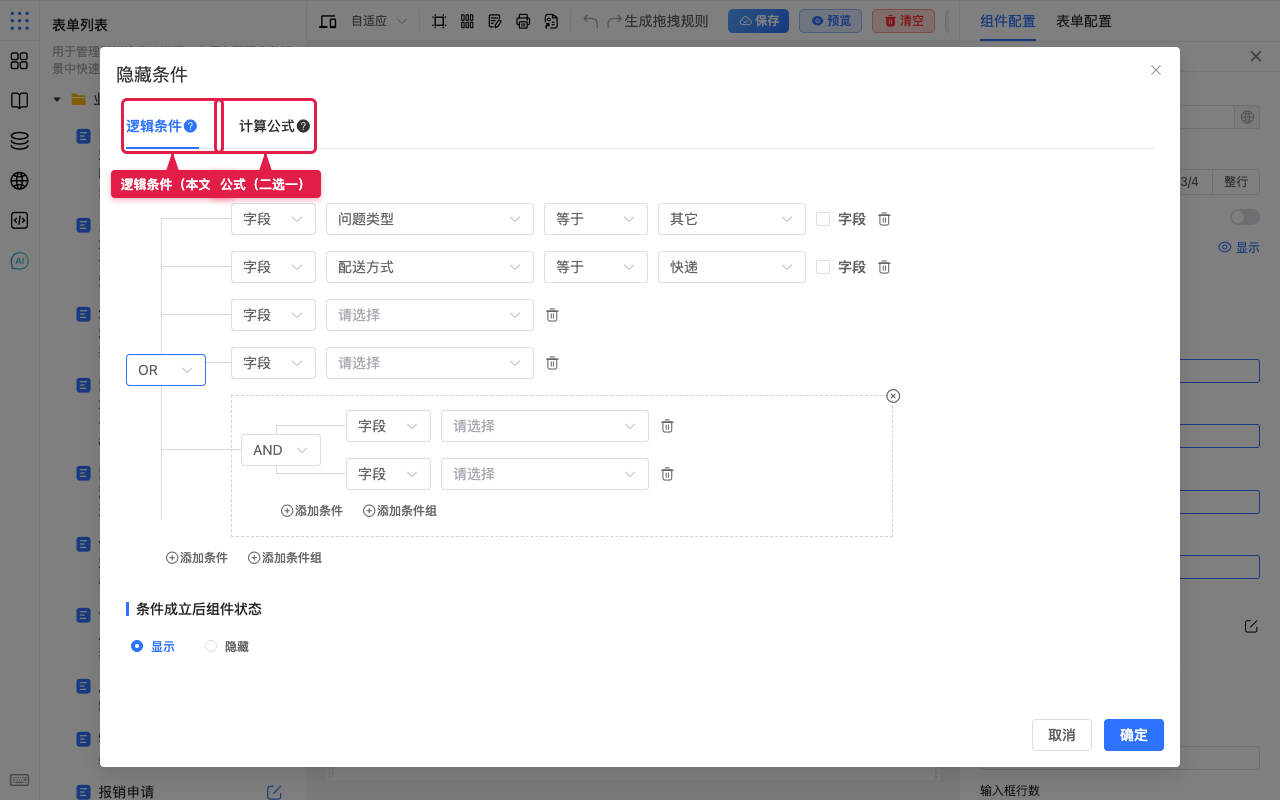The width and height of the screenshot is (1280, 800).
Task: Close the 隐藏条件 dialog
Action: tap(1156, 70)
